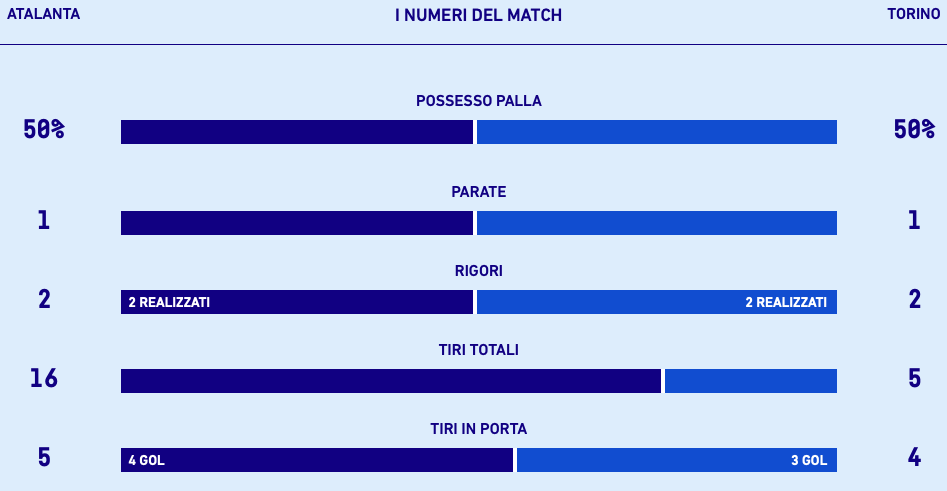947x491 pixels.
Task: Click Torino's short TIRI TOTALI bar
Action: click(x=751, y=381)
